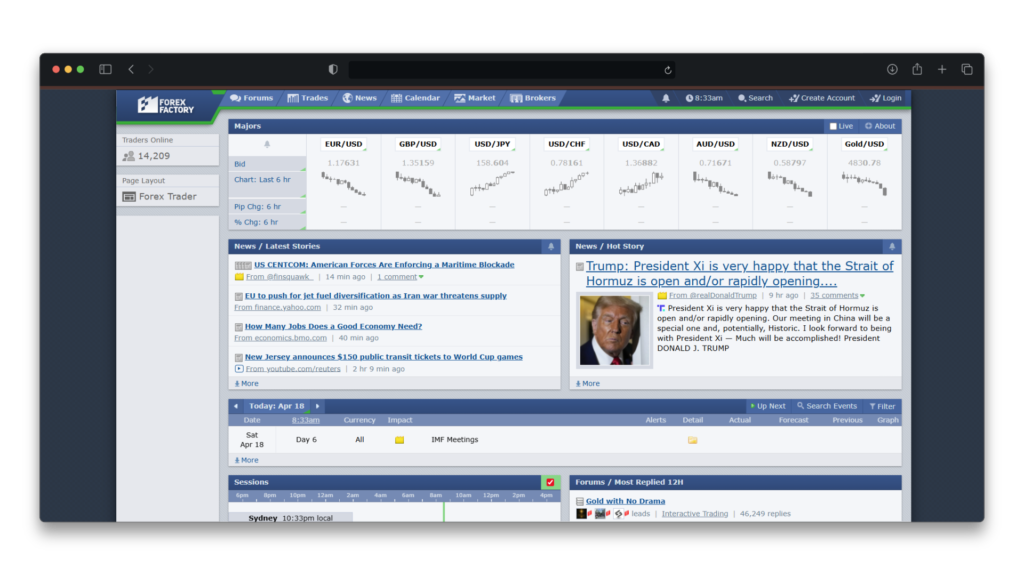
Task: Select the USD/CHF pair button
Action: (x=566, y=144)
